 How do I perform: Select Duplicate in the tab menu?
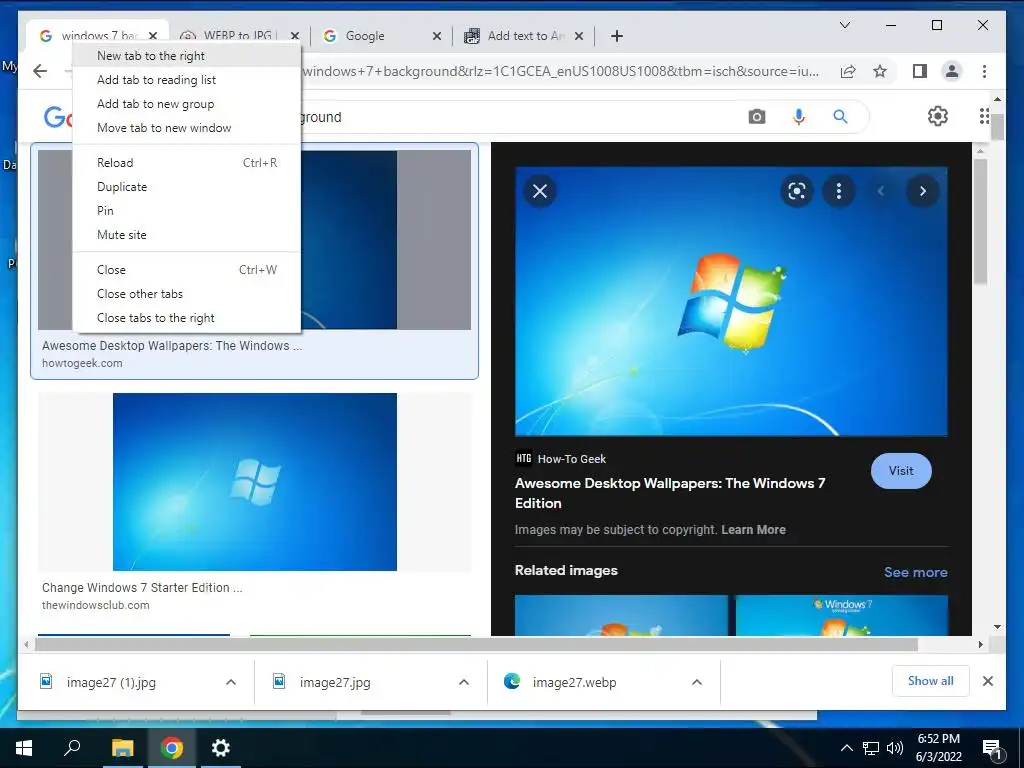(x=187, y=187)
